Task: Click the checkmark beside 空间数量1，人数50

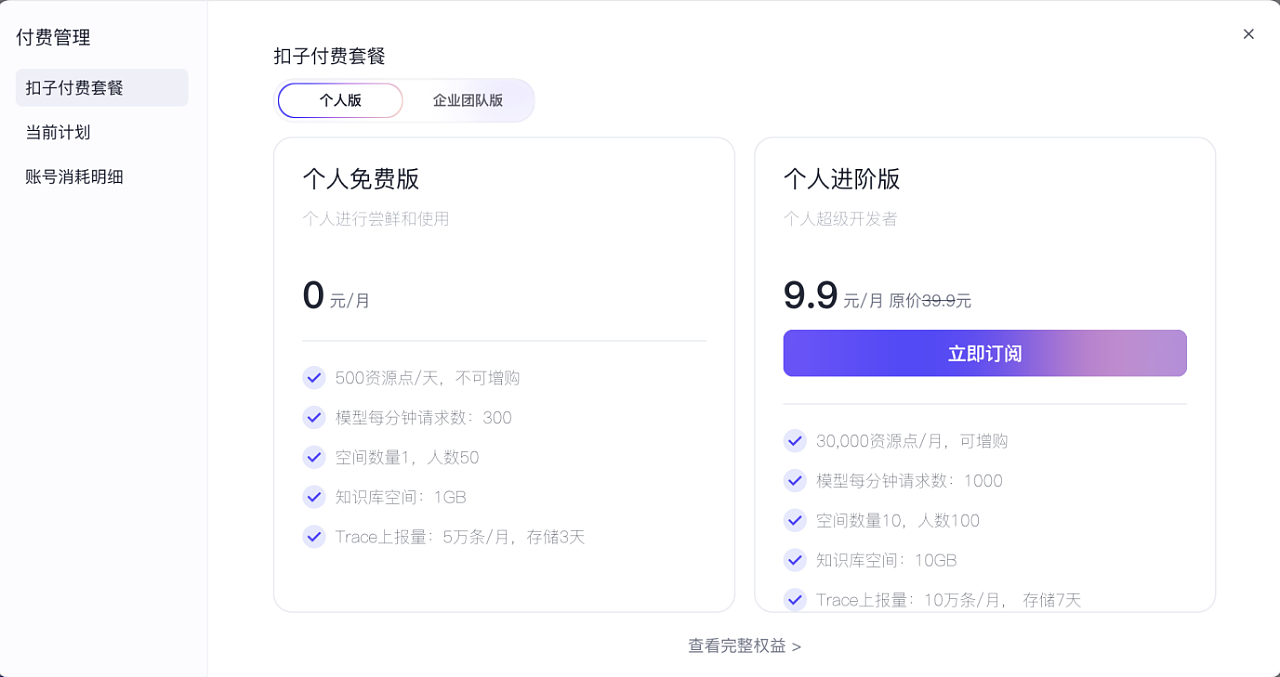Action: pos(313,457)
